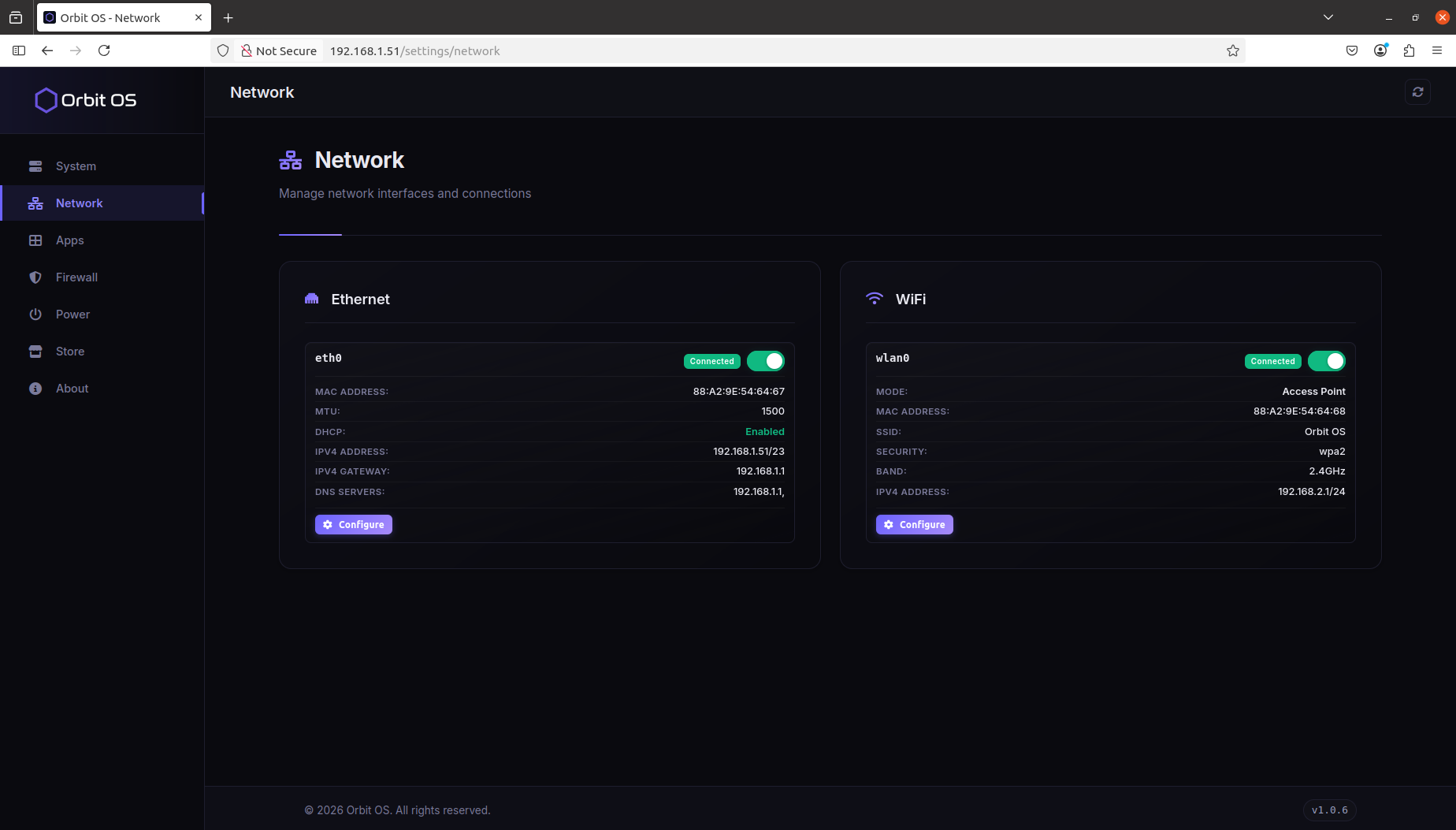Click the WiFi icon above wlan0
This screenshot has width=1456, height=830.
coord(875,298)
